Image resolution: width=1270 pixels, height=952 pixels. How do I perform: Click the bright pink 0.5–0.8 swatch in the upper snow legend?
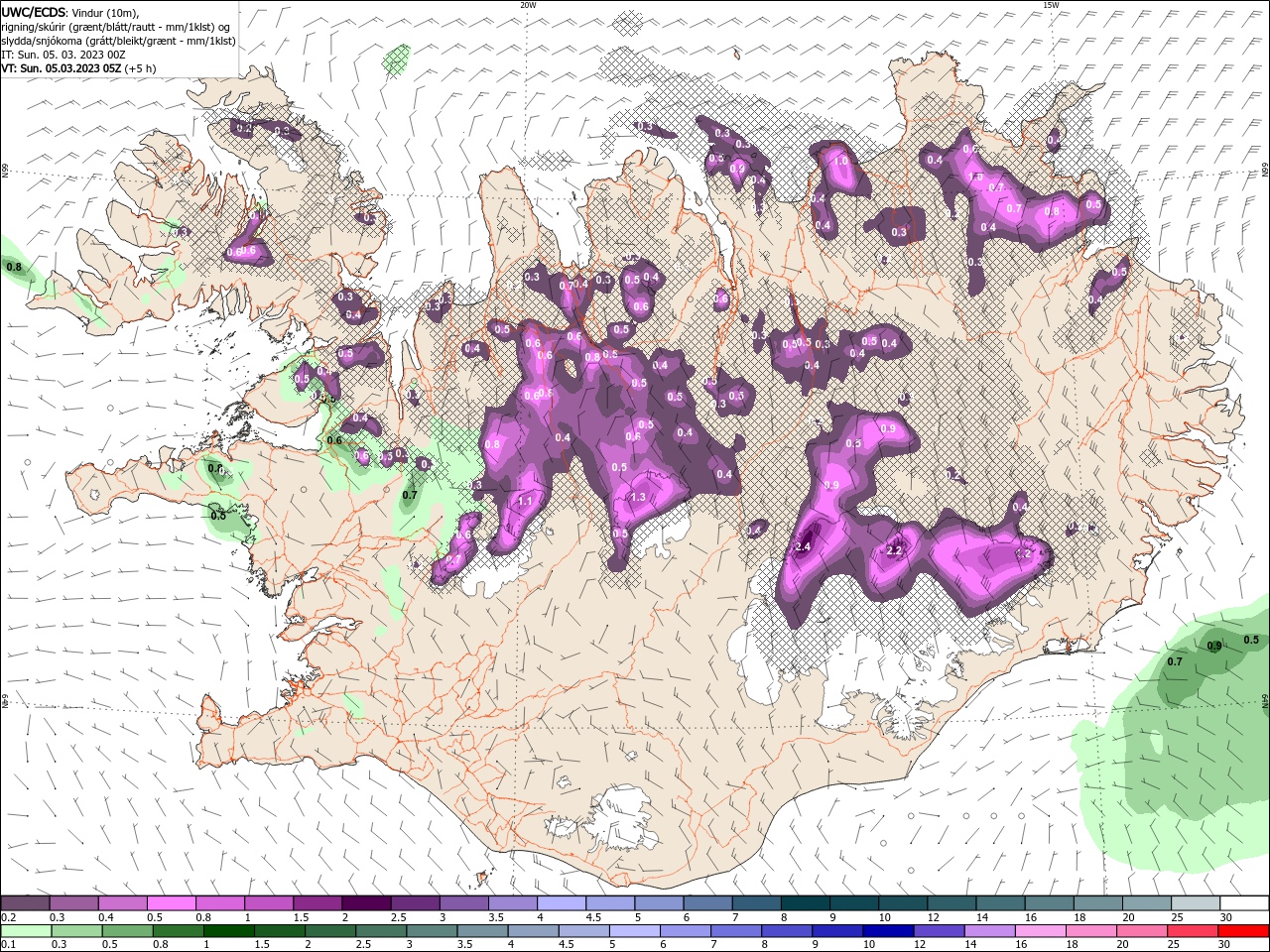[x=171, y=903]
